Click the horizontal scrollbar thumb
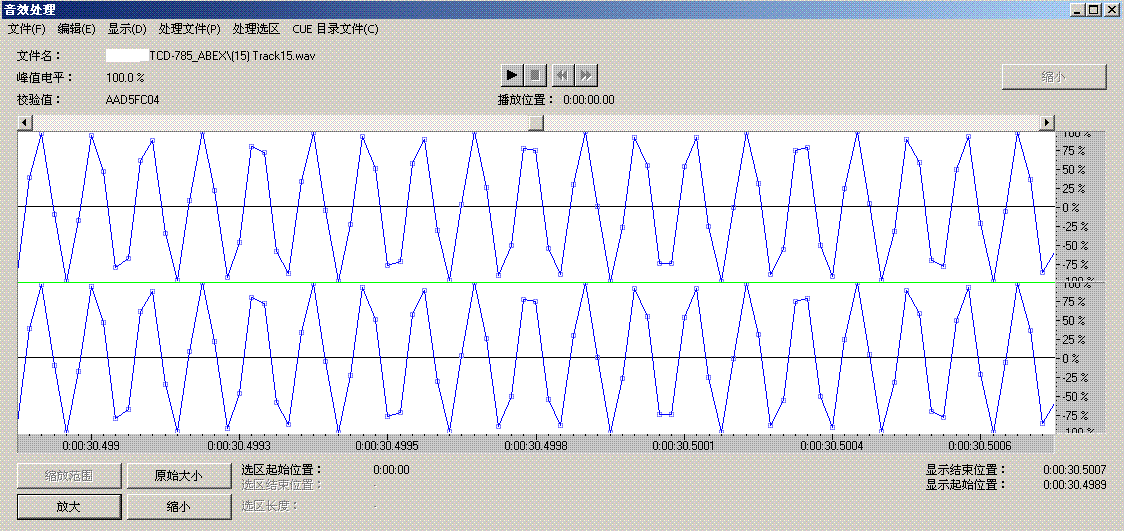The height and width of the screenshot is (531, 1124). [536, 122]
